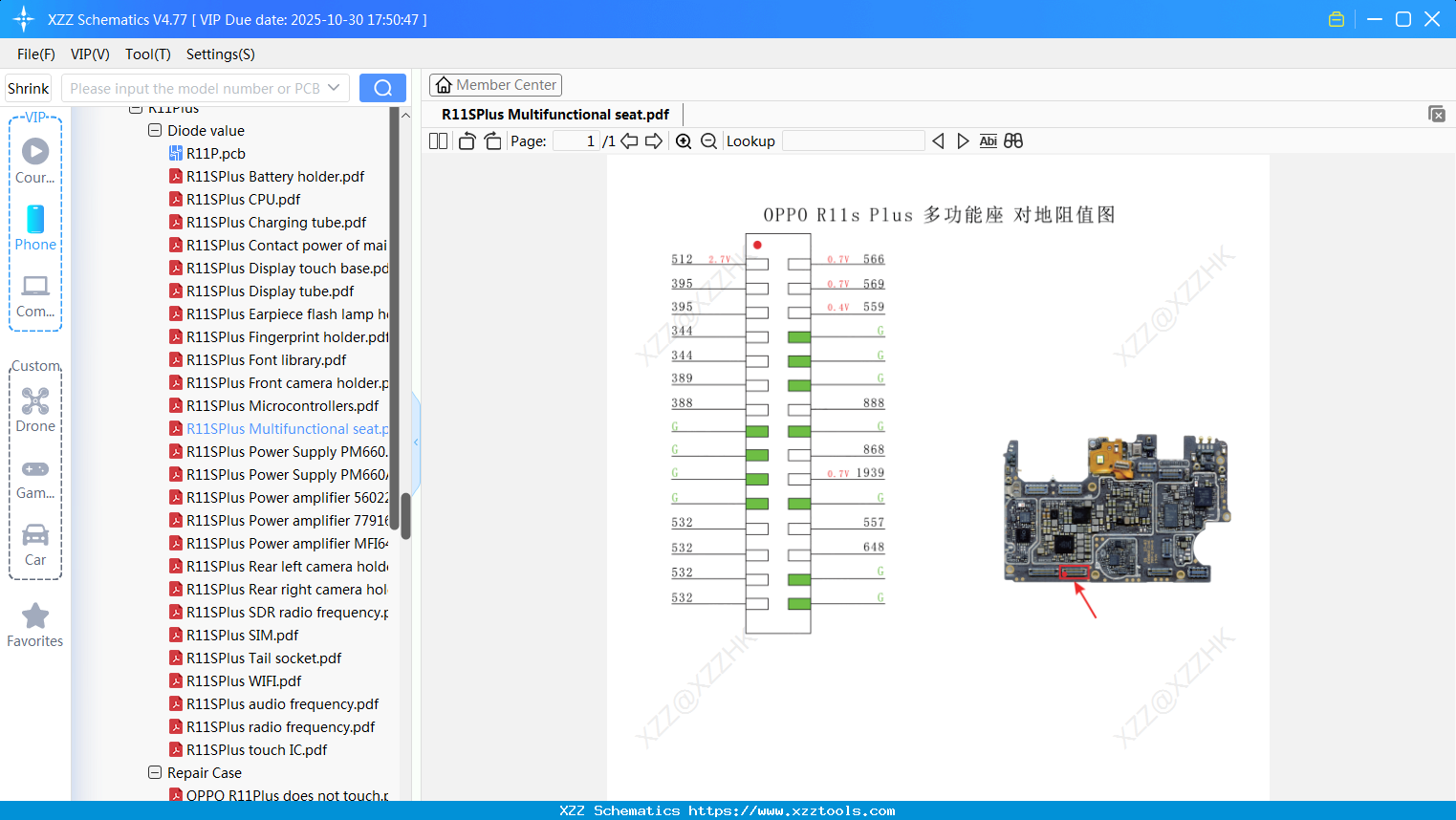
Task: Open the Drone category
Action: [x=35, y=409]
